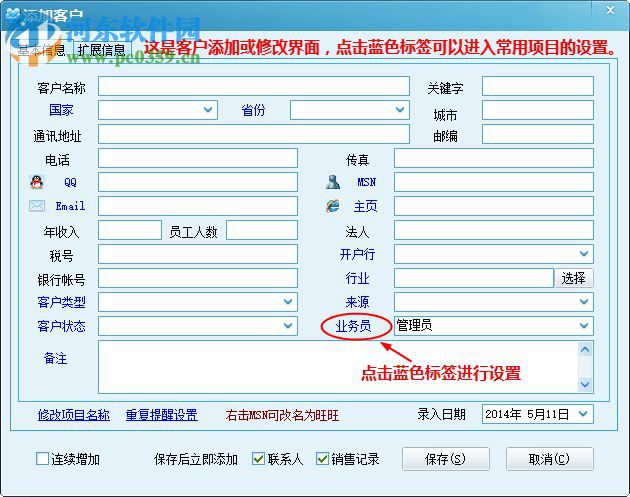Click the app icon in the title bar

point(13,14)
